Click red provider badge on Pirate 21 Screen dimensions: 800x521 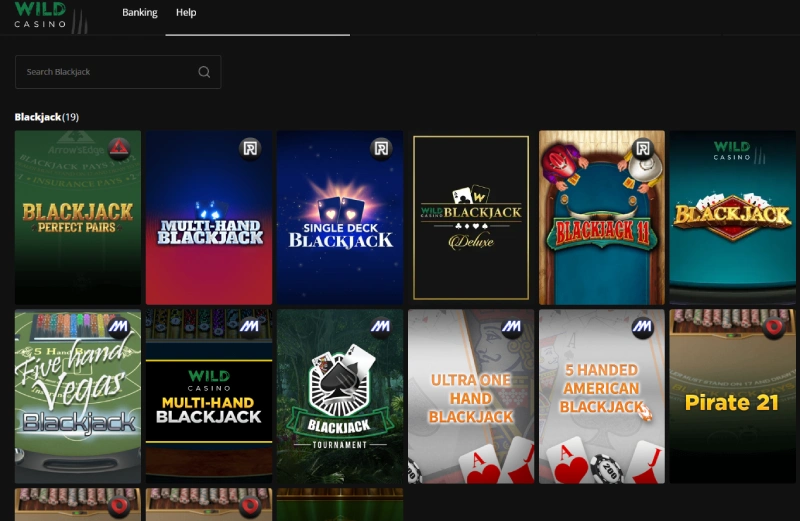pos(774,327)
